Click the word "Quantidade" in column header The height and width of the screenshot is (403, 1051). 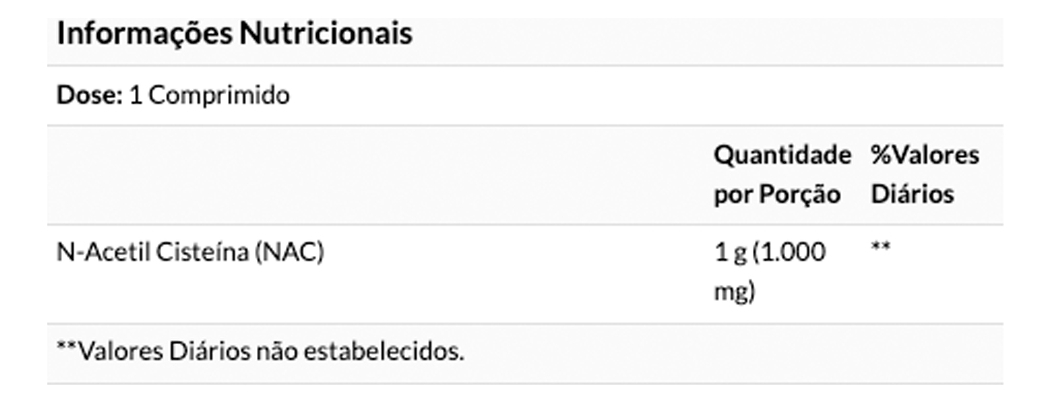coord(780,155)
